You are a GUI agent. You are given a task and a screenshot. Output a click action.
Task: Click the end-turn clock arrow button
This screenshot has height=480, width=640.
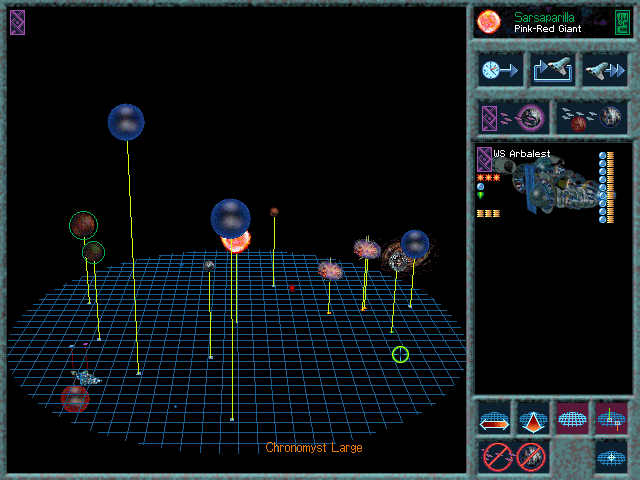point(500,70)
